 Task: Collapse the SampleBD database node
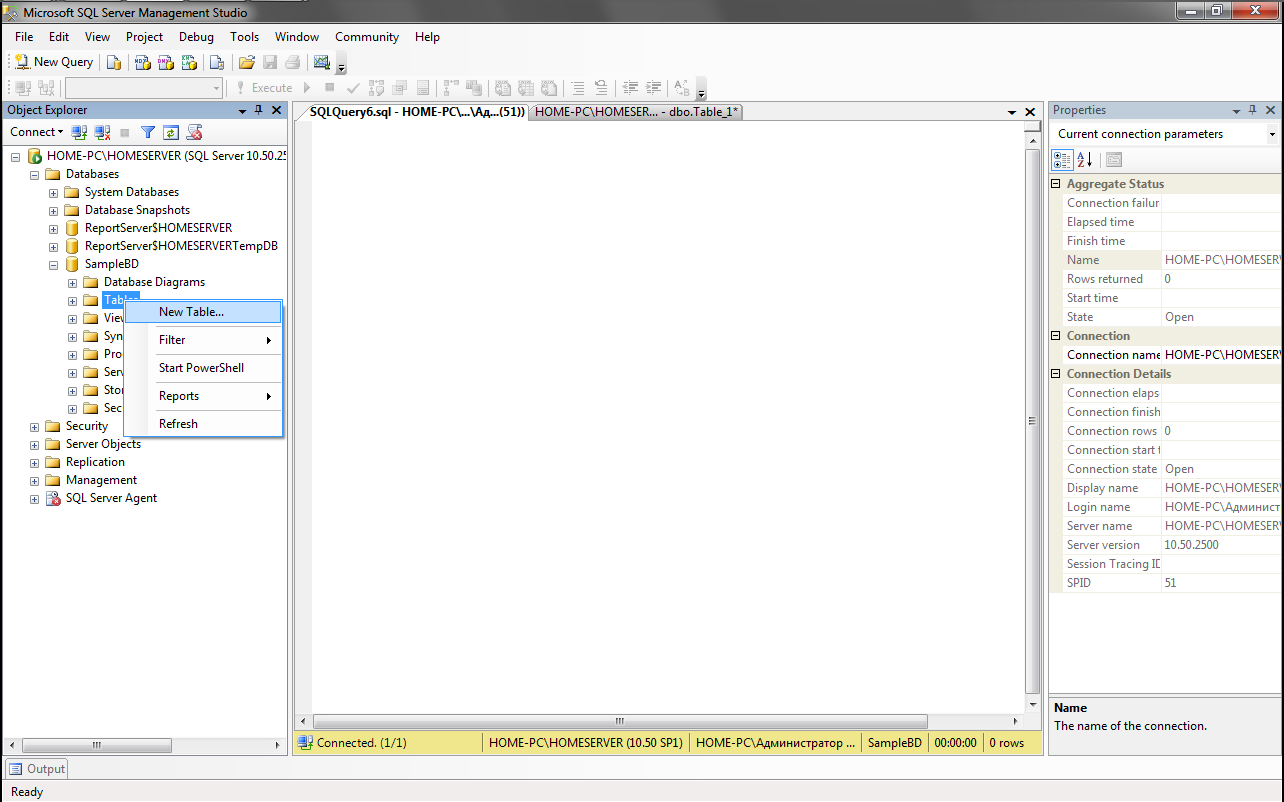coord(53,264)
